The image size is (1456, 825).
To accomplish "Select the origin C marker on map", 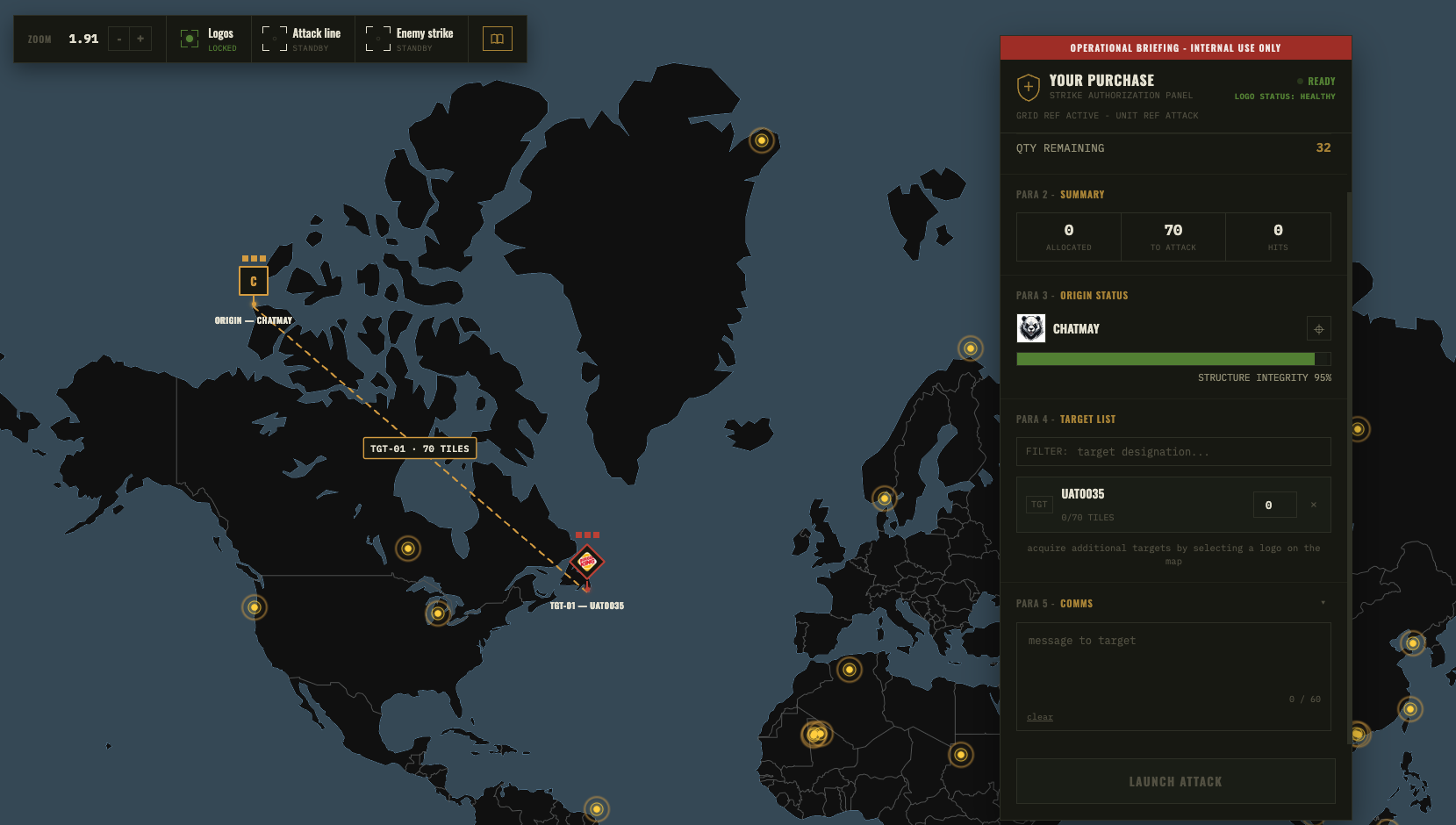I will click(254, 281).
